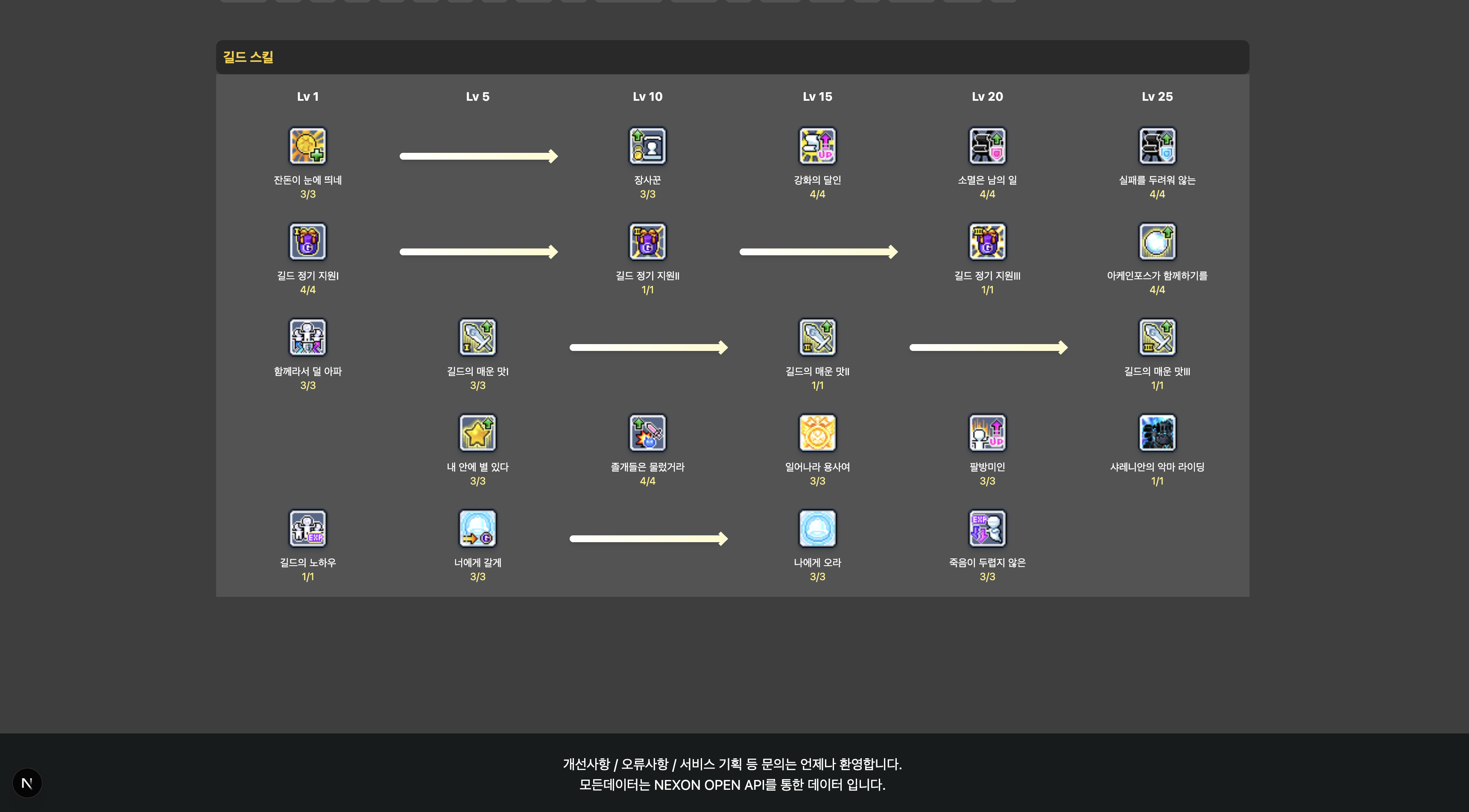
Task: Select the 길드 정기 지원I skill icon
Action: 307,241
